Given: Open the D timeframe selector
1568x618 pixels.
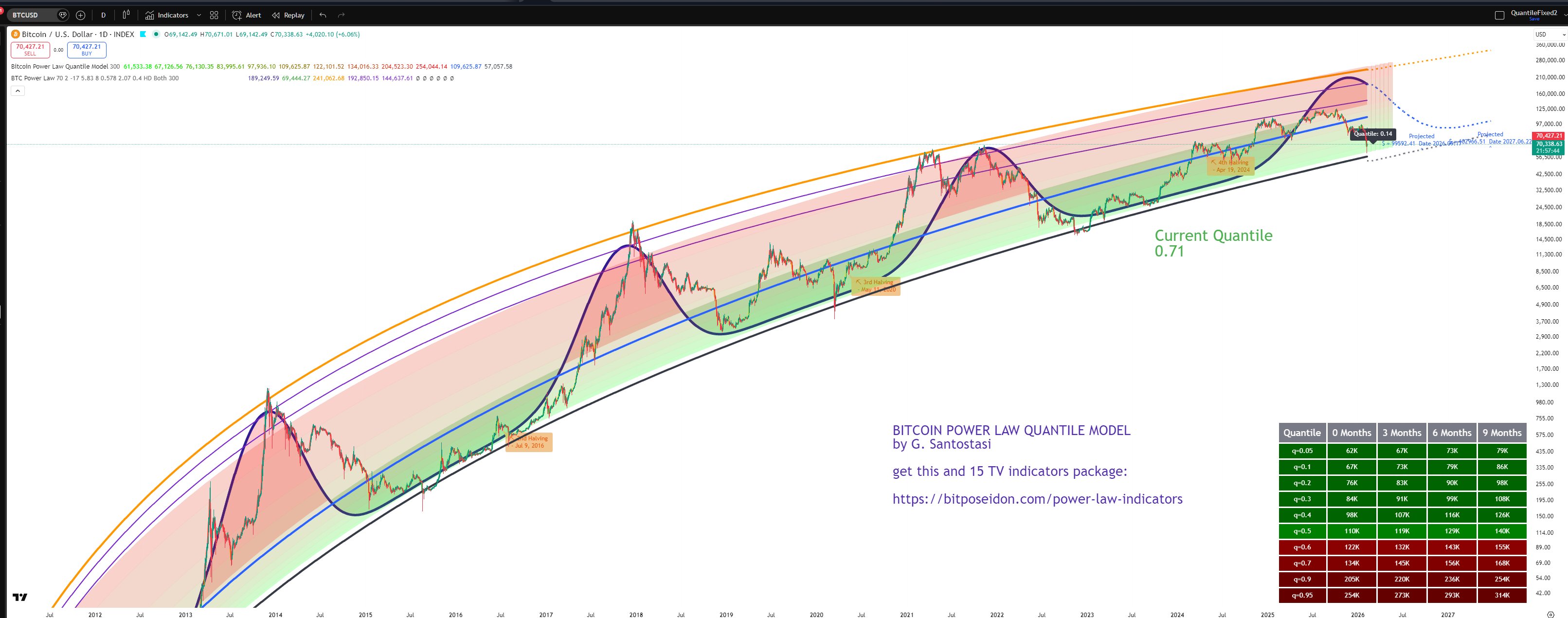Looking at the screenshot, I should [x=104, y=15].
